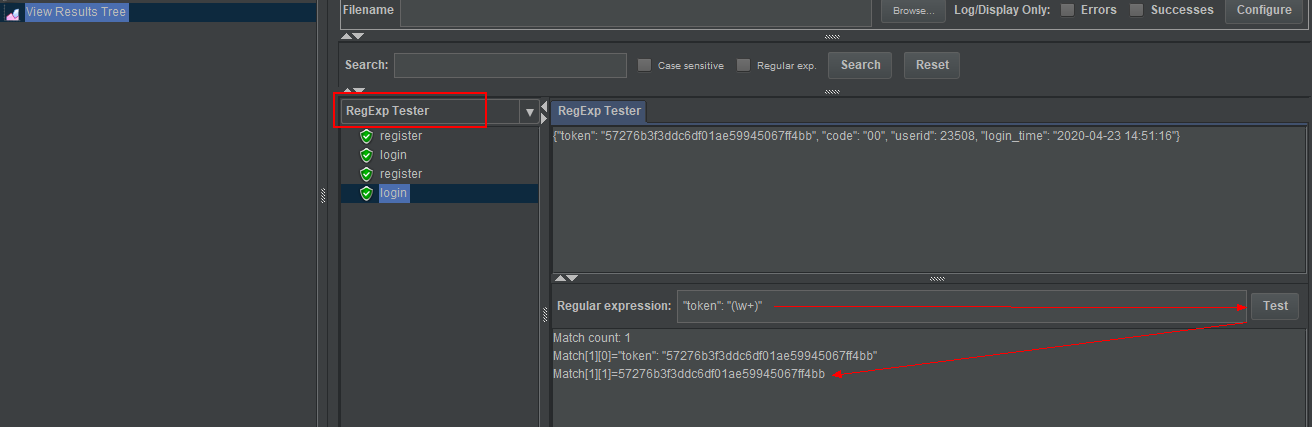Open the Configure dialog

point(1264,10)
